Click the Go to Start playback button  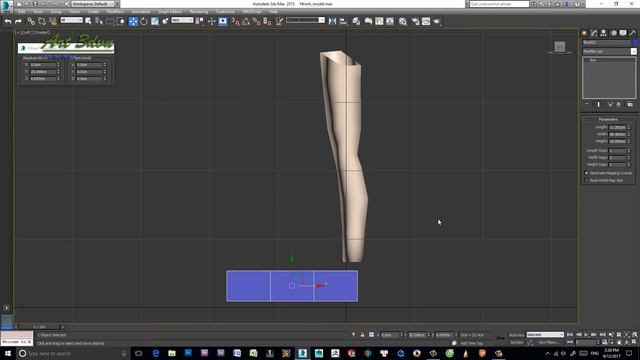[570, 335]
